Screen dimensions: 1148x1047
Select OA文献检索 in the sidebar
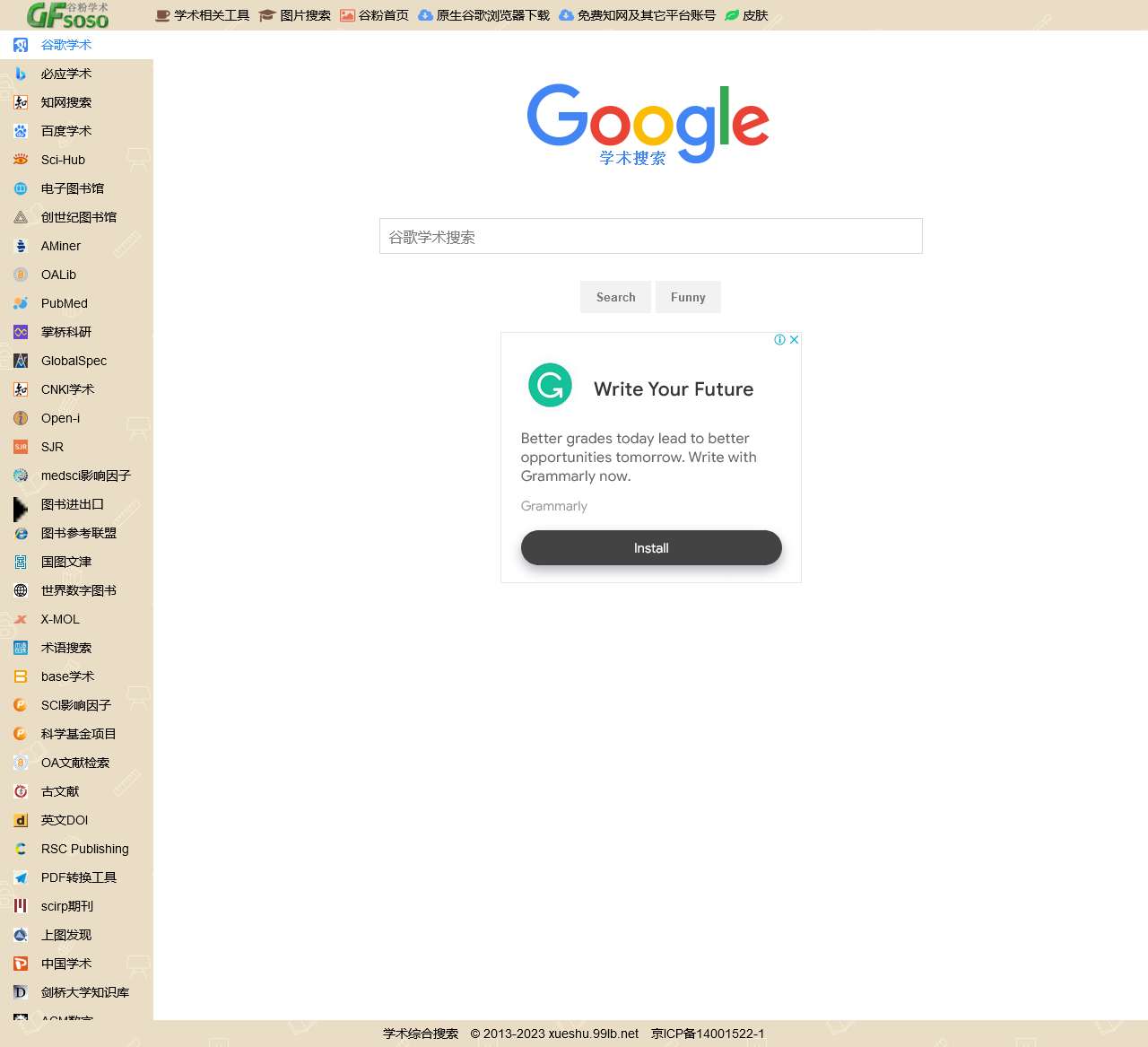coord(75,763)
